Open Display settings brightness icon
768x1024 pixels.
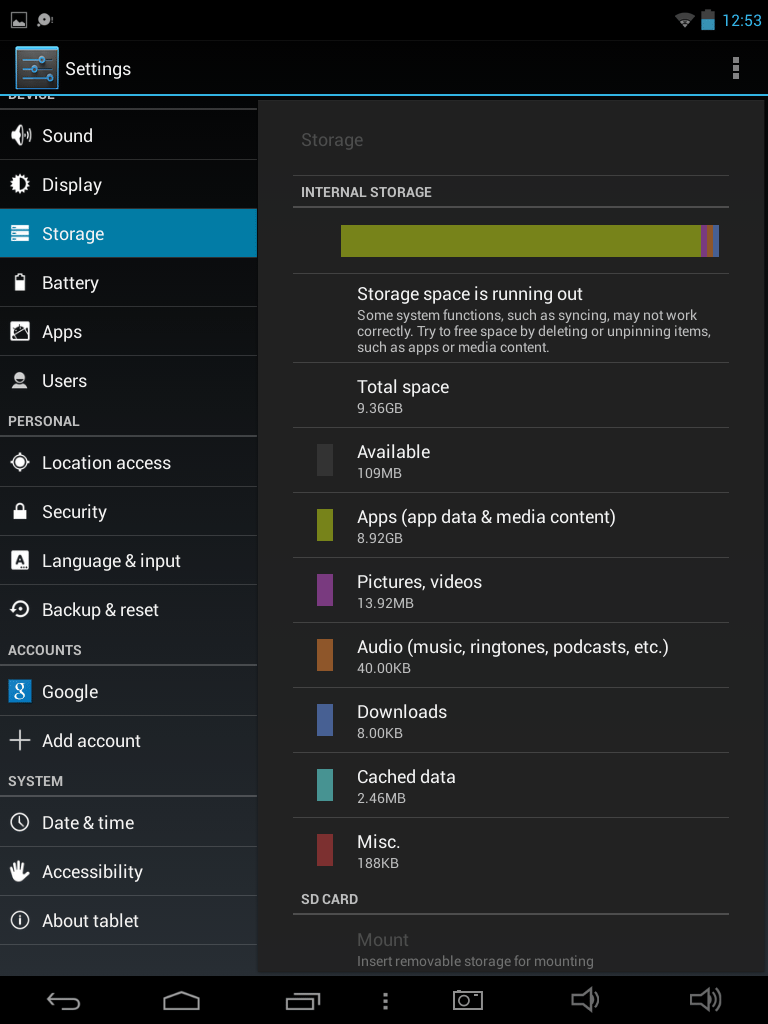pyautogui.click(x=20, y=185)
